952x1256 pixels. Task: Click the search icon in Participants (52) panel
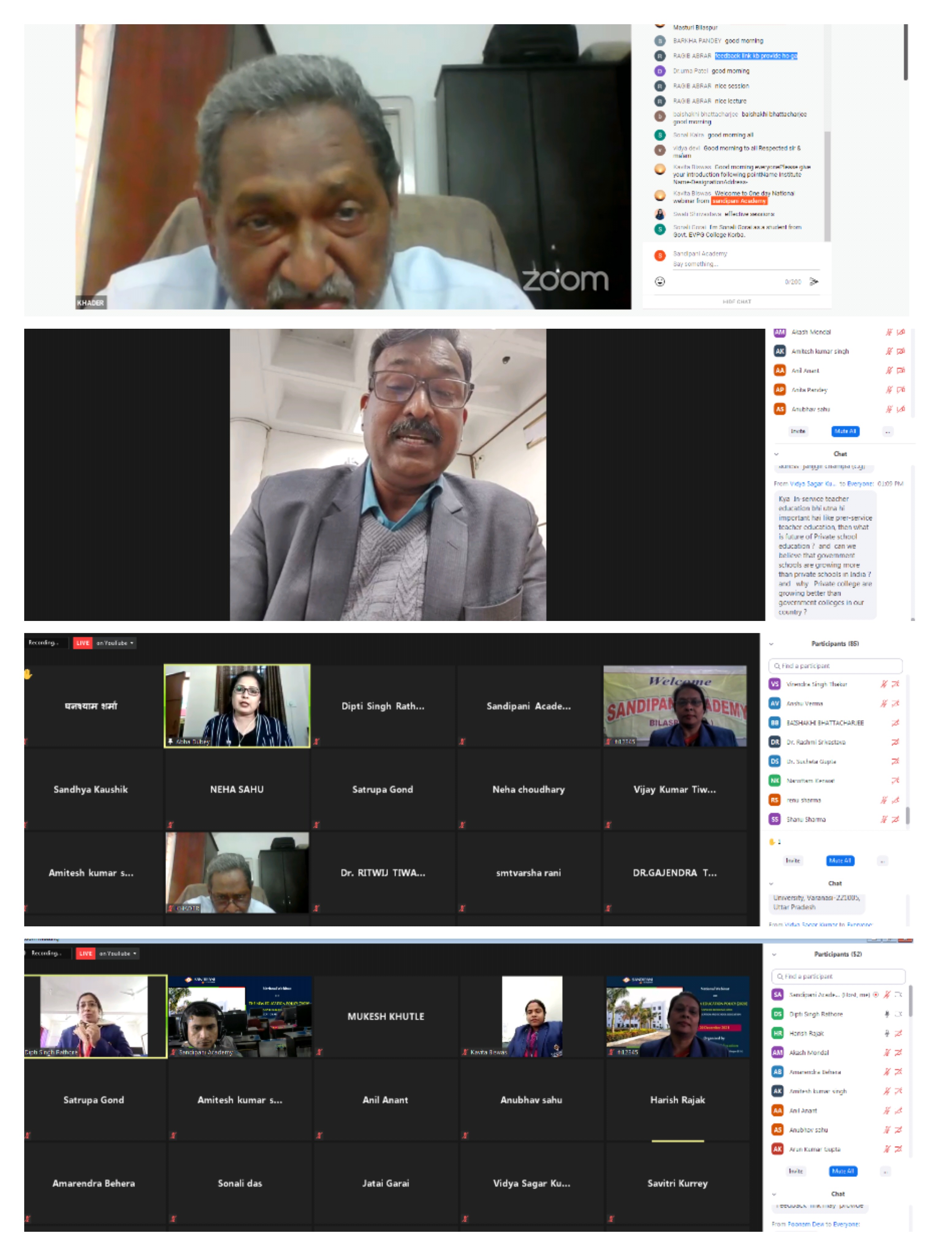pyautogui.click(x=780, y=976)
